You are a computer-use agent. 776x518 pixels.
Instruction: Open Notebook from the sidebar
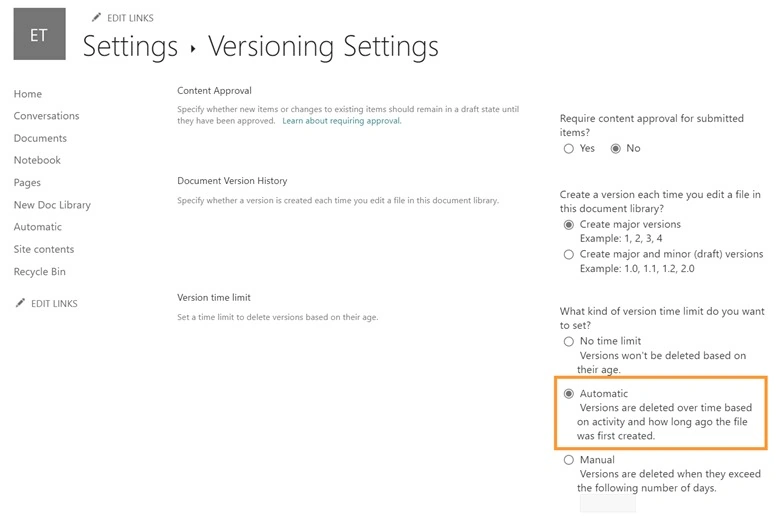(37, 160)
